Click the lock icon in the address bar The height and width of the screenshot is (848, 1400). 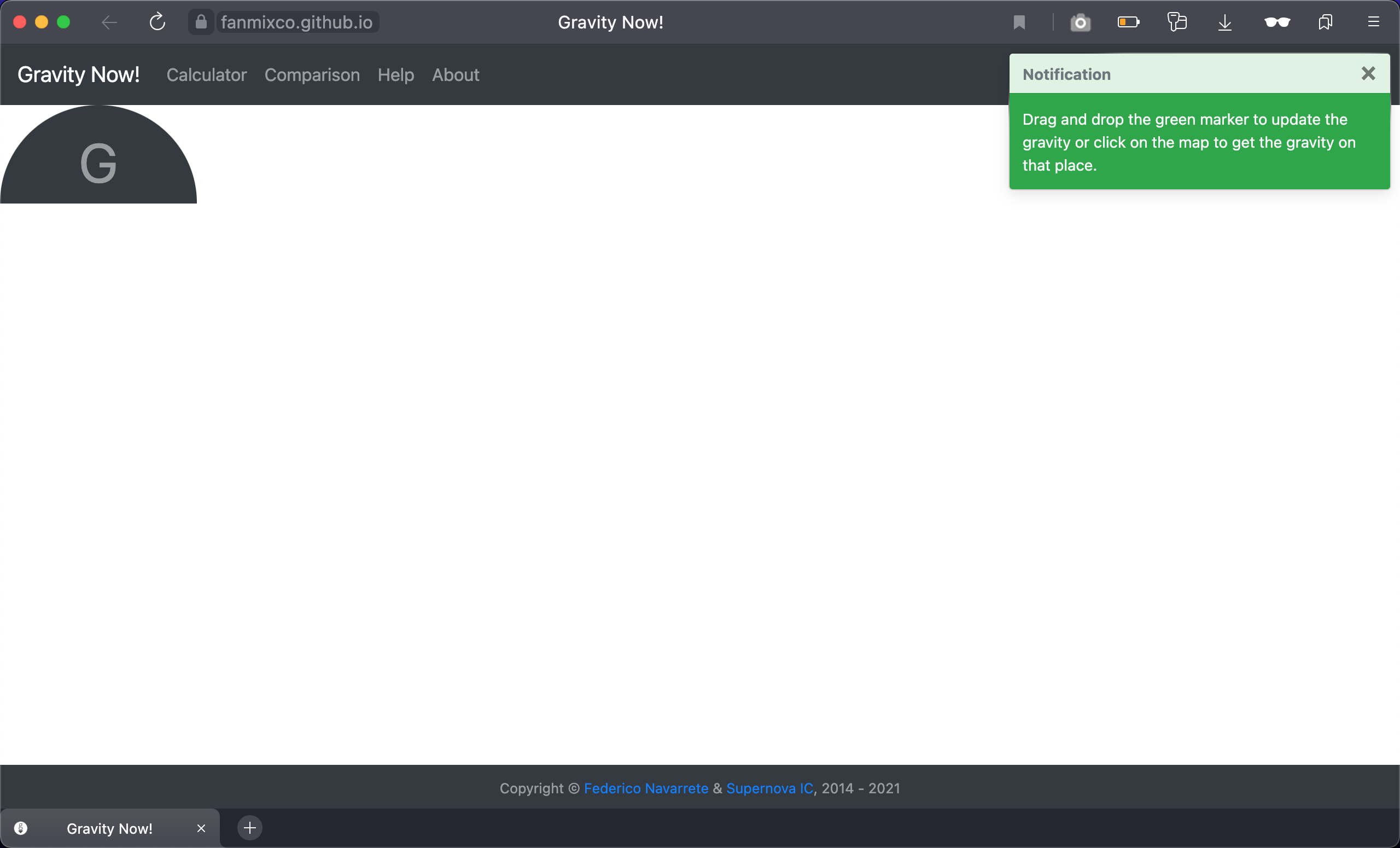coord(201,22)
